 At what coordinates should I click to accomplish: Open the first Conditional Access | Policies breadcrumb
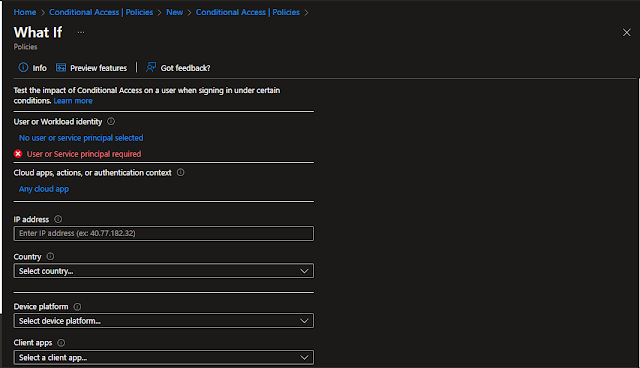click(x=101, y=12)
